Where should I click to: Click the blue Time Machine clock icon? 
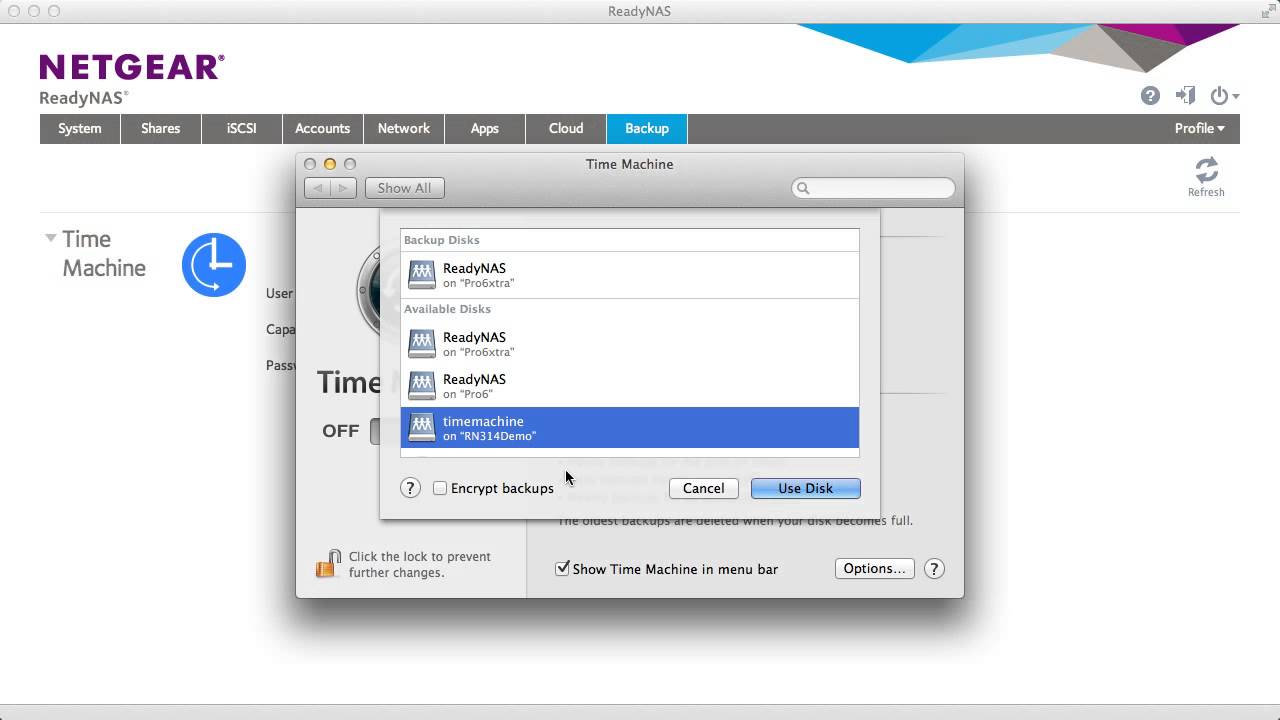click(214, 265)
